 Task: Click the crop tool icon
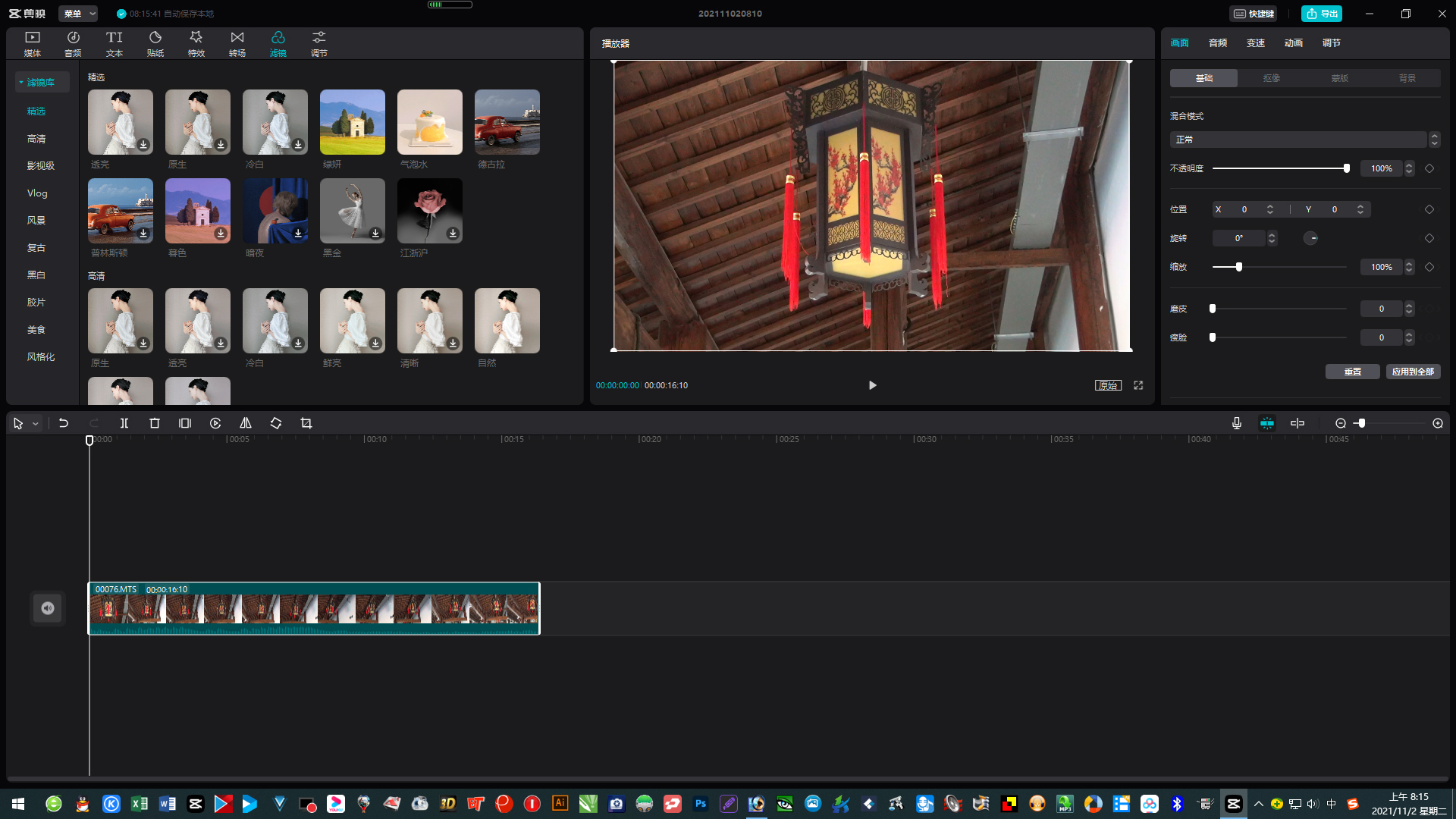point(306,423)
